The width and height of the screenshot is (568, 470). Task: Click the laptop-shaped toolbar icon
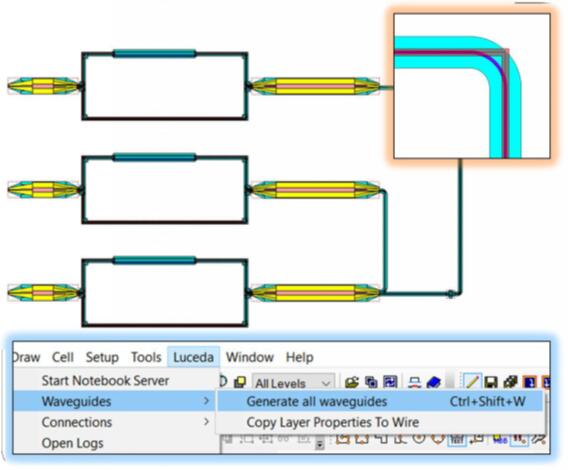coord(414,382)
